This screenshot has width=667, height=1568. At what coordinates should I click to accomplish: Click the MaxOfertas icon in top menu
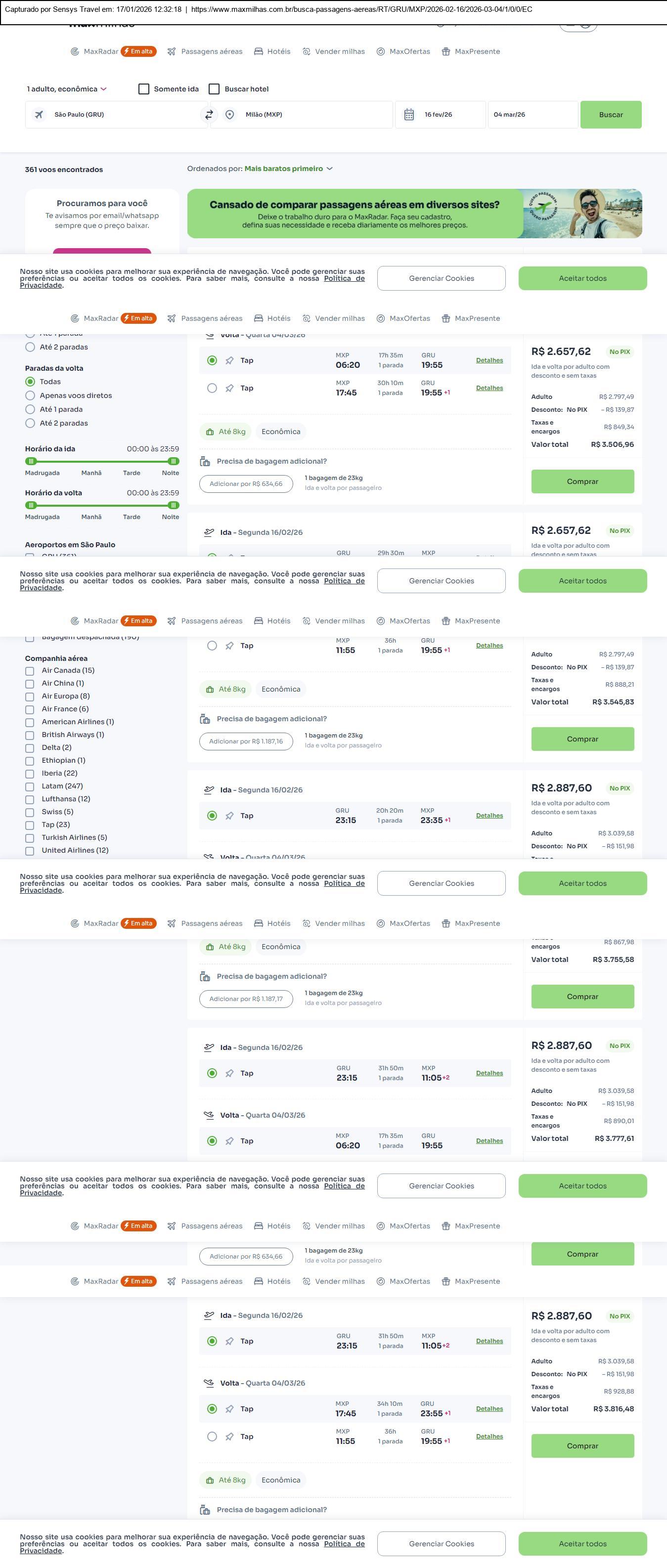point(380,52)
